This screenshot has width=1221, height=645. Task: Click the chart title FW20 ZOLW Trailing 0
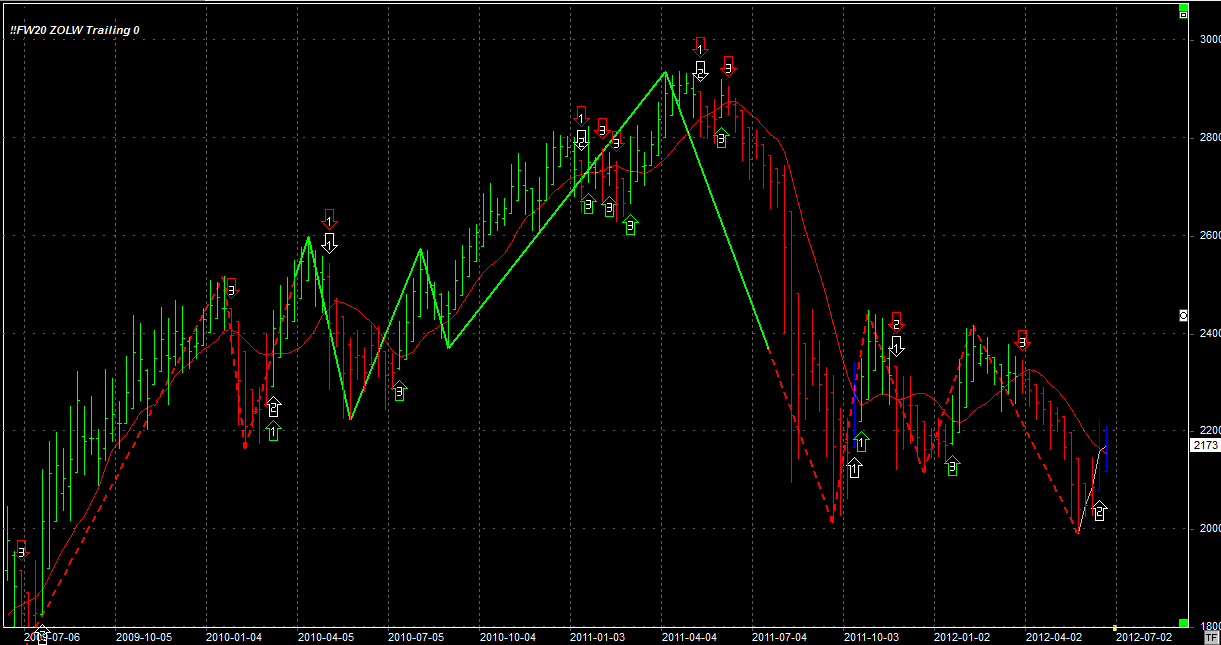click(75, 30)
